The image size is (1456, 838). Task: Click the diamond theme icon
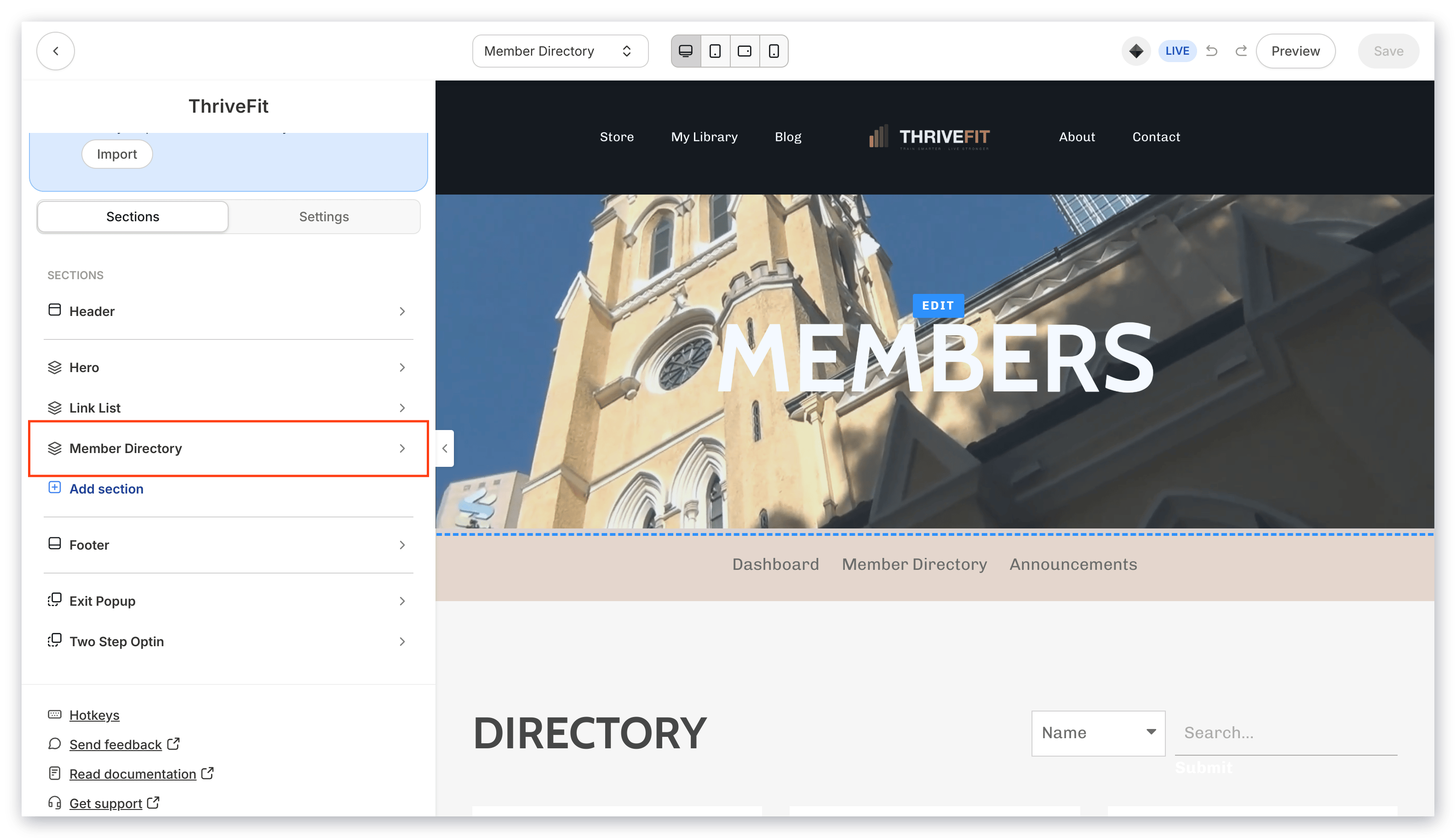(x=1135, y=51)
